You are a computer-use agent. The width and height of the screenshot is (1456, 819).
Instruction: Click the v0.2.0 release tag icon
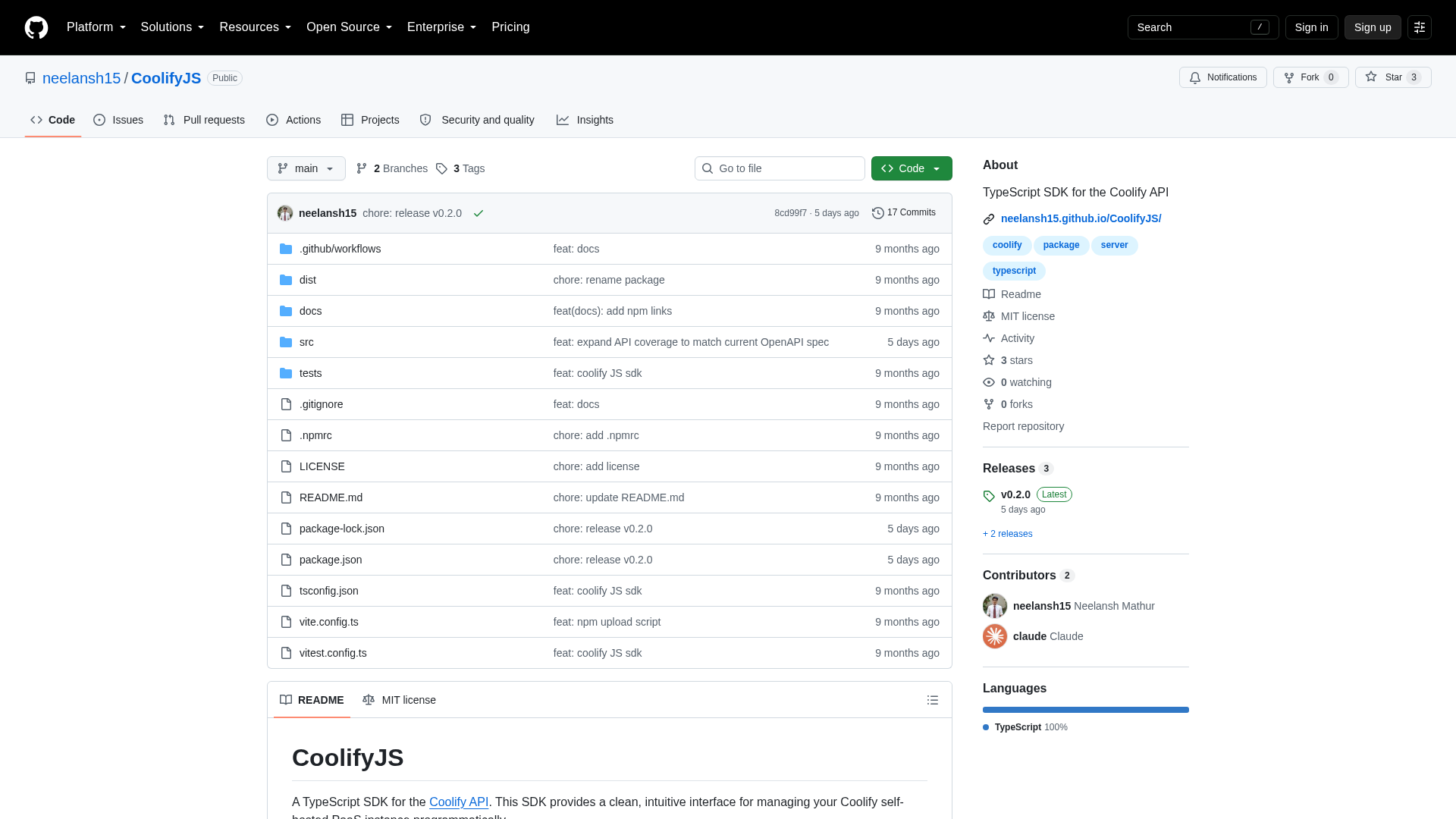(989, 496)
